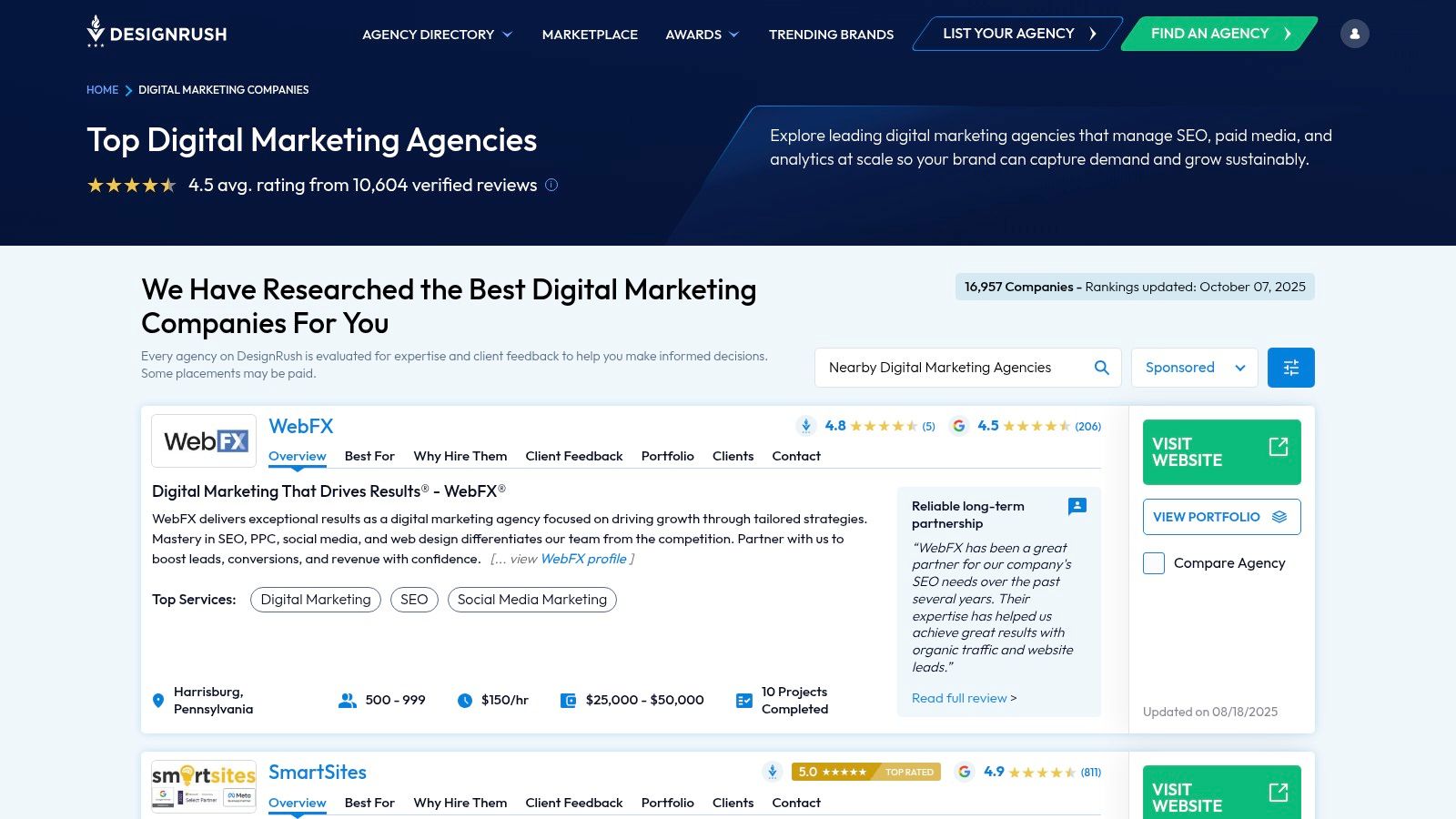Open SmartSites Portfolio tab
This screenshot has width=1456, height=819.
[668, 803]
